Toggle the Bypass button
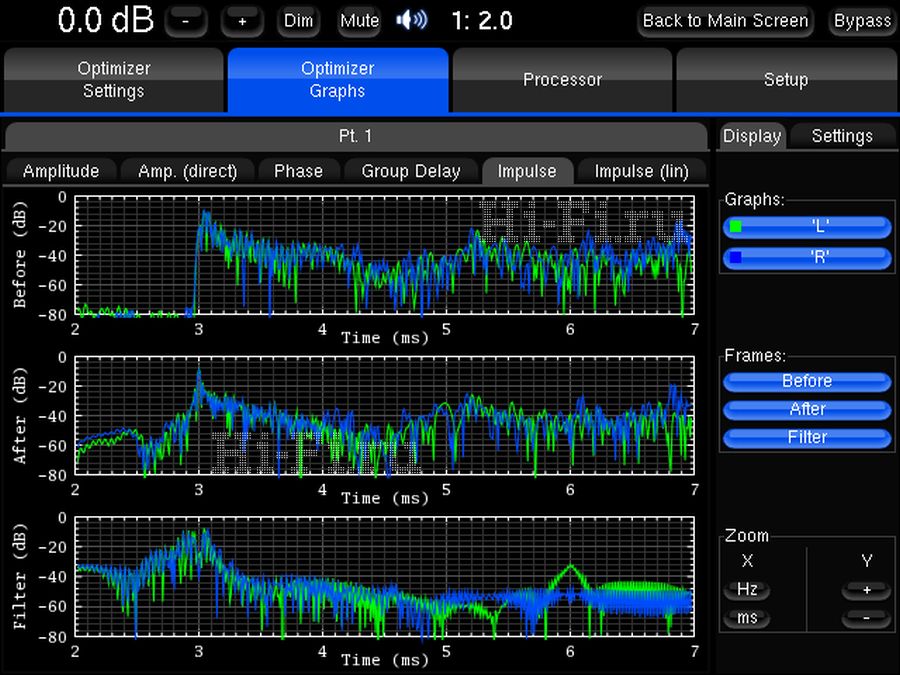 862,20
